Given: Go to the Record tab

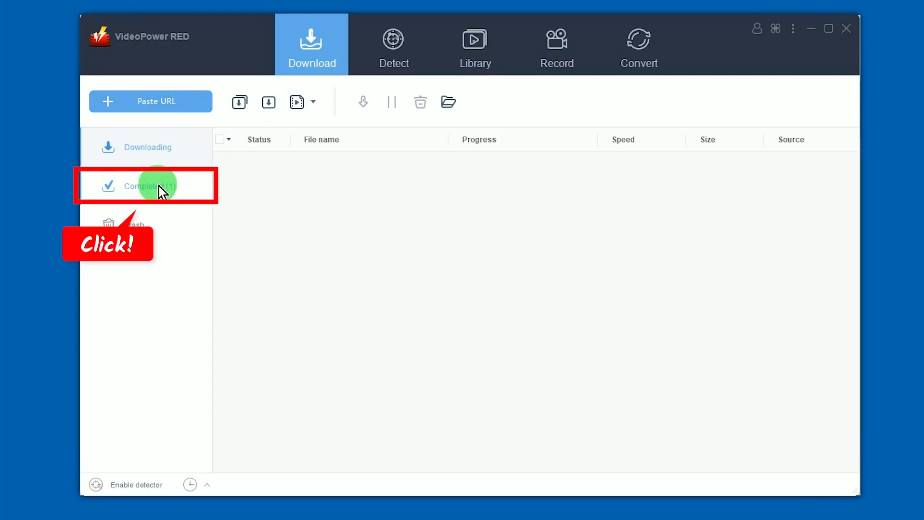Looking at the screenshot, I should 557,48.
